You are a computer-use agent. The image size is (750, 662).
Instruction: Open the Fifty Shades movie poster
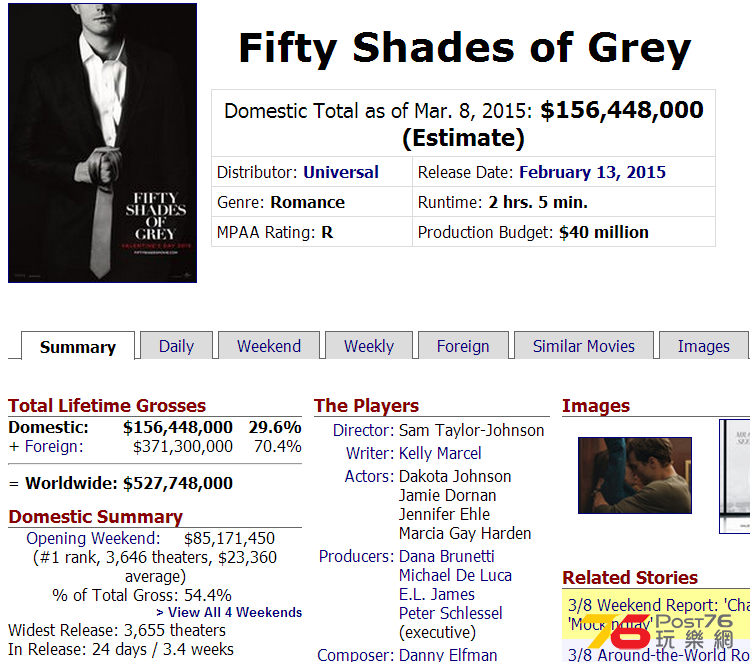point(102,143)
